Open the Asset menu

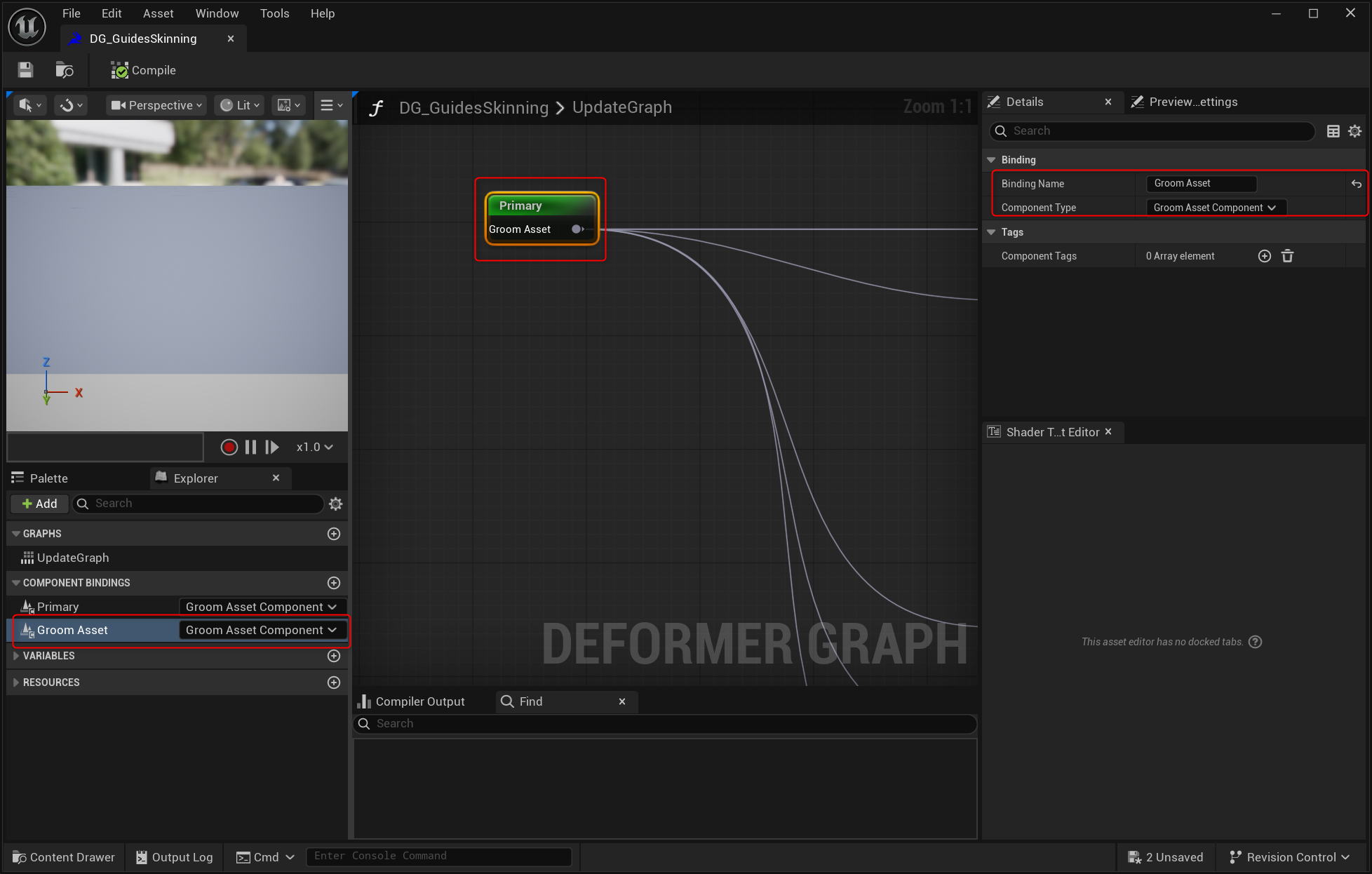158,13
